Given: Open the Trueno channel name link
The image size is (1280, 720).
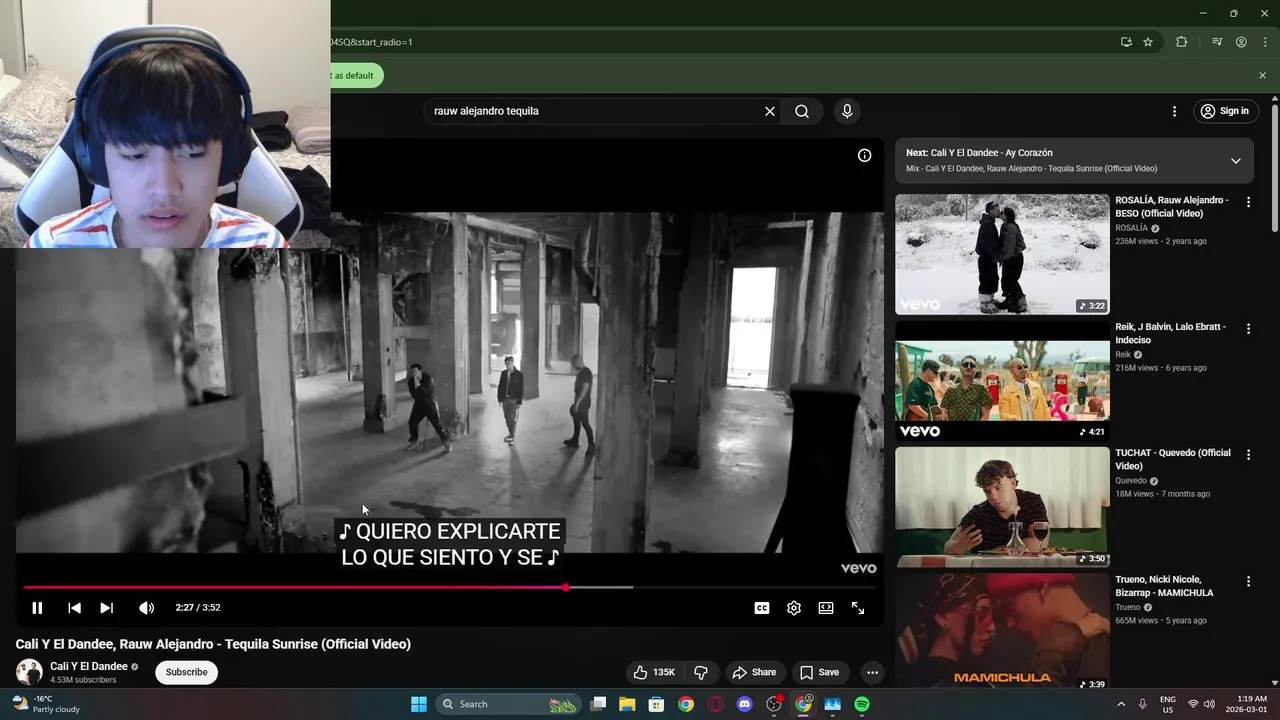Looking at the screenshot, I should coord(1128,607).
